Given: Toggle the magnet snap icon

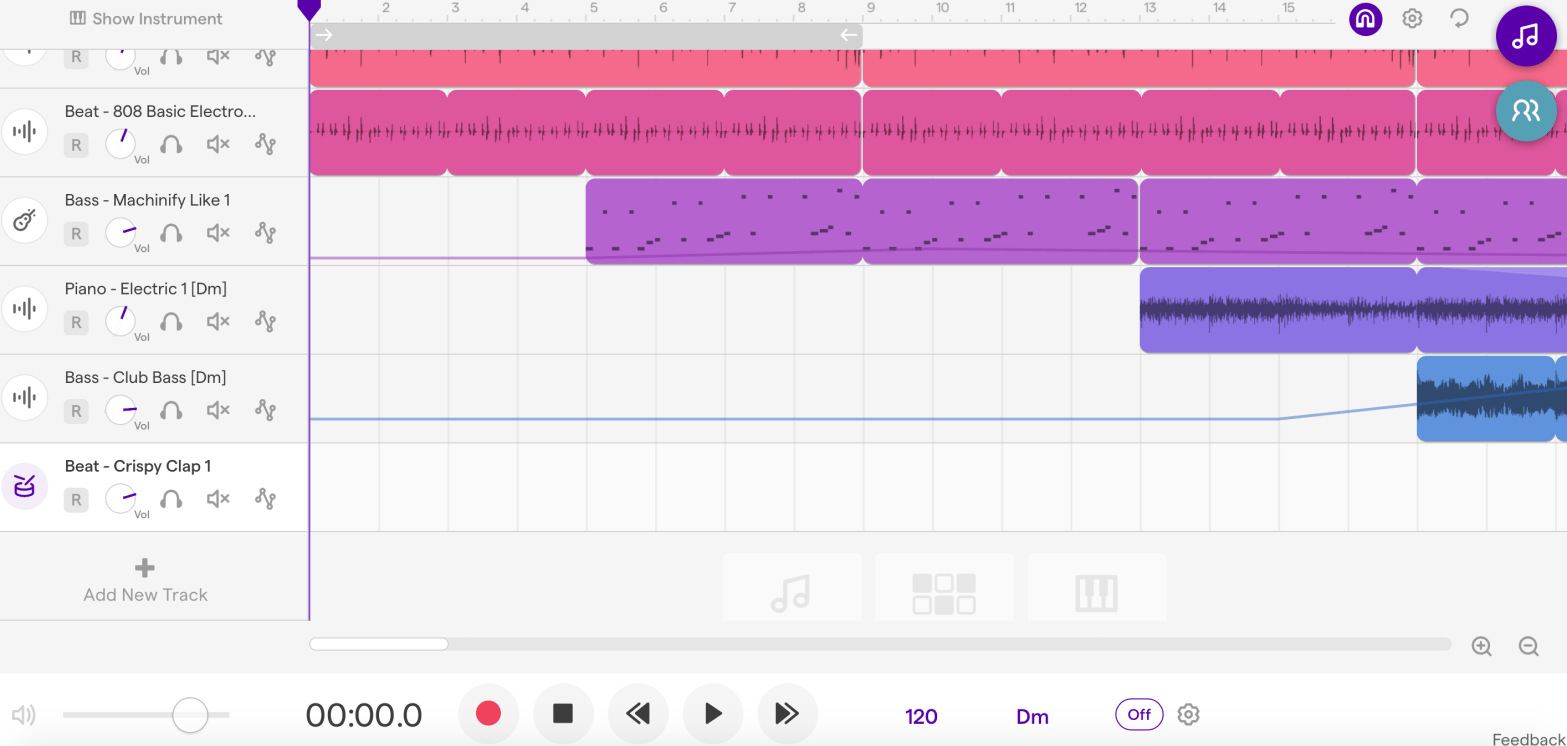Looking at the screenshot, I should point(1365,19).
